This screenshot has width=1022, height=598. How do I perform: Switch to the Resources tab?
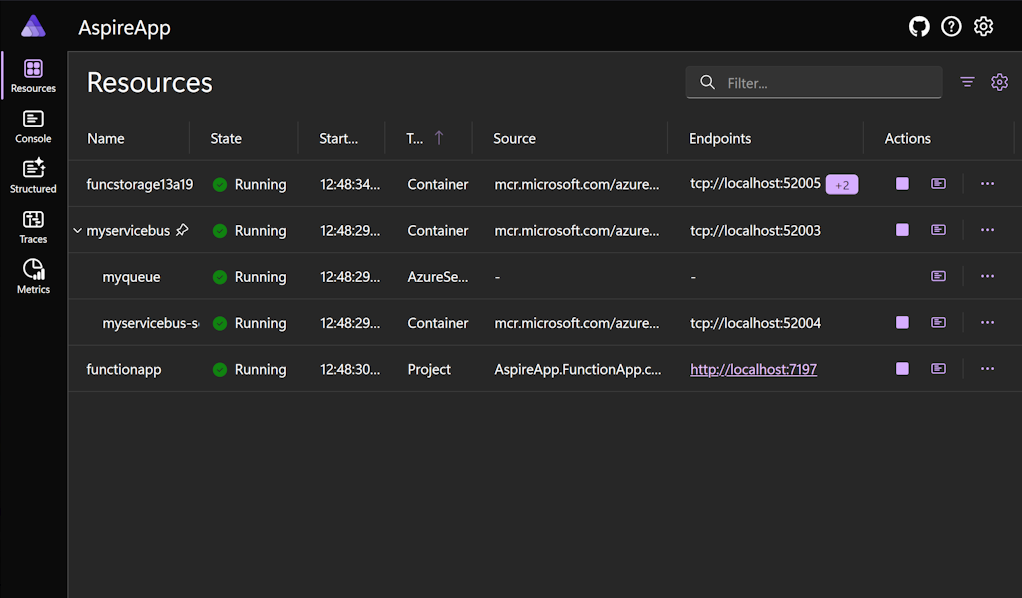click(x=33, y=73)
